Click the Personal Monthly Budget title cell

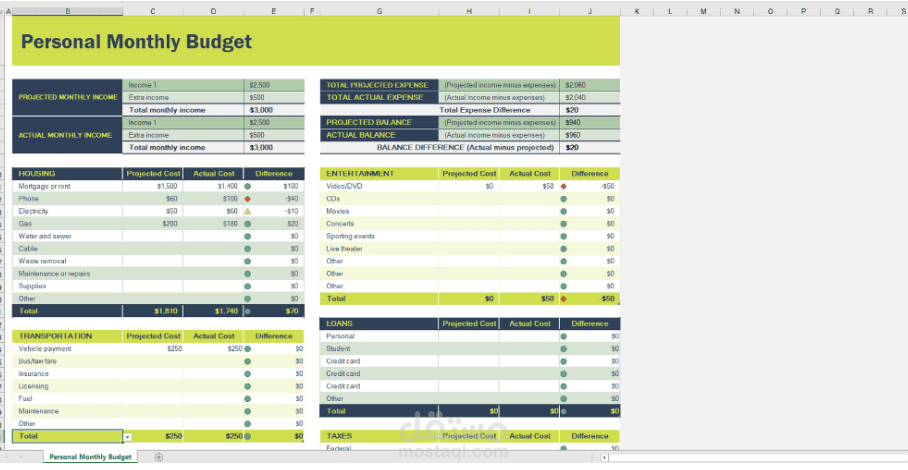pyautogui.click(x=316, y=41)
